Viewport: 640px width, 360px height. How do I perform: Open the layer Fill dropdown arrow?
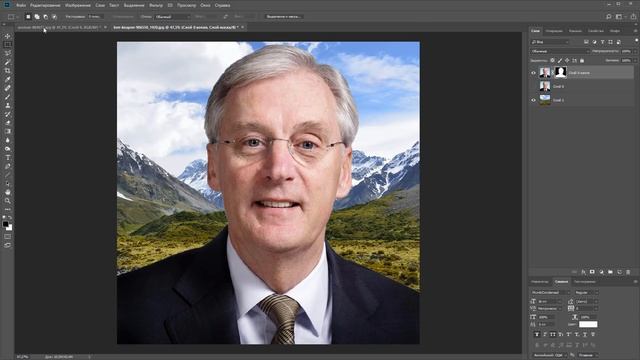point(635,60)
